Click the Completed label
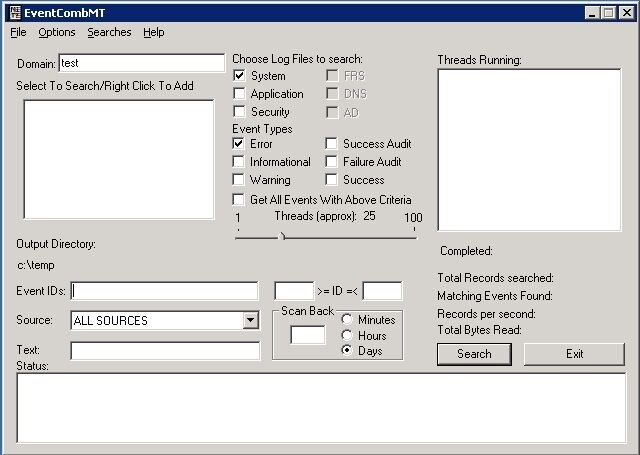The height and width of the screenshot is (455, 640). pyautogui.click(x=466, y=251)
